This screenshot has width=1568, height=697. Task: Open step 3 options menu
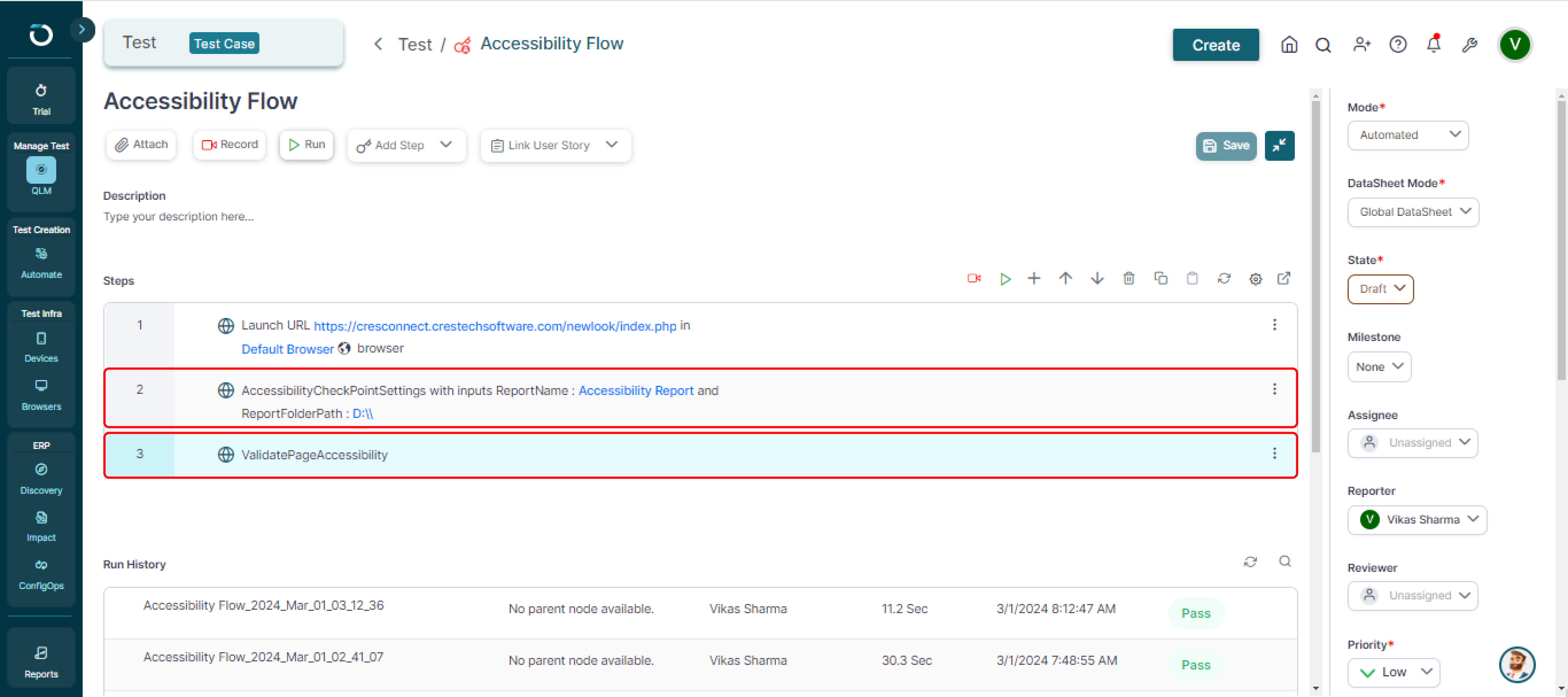point(1275,454)
